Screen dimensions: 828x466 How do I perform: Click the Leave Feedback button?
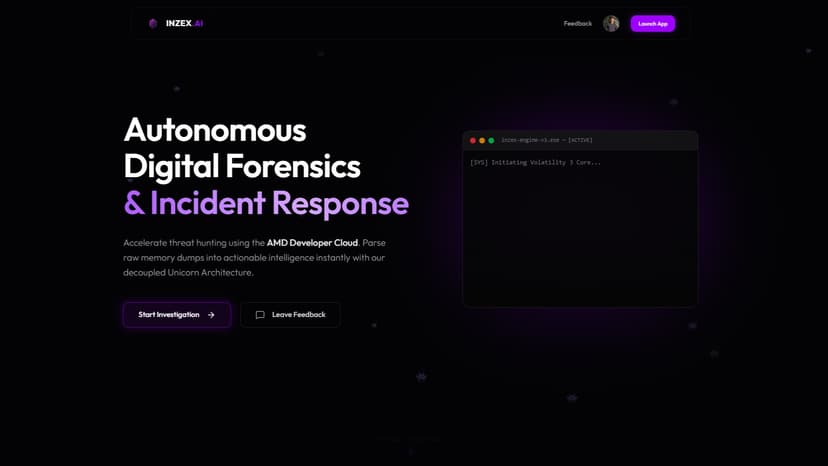[x=290, y=314]
